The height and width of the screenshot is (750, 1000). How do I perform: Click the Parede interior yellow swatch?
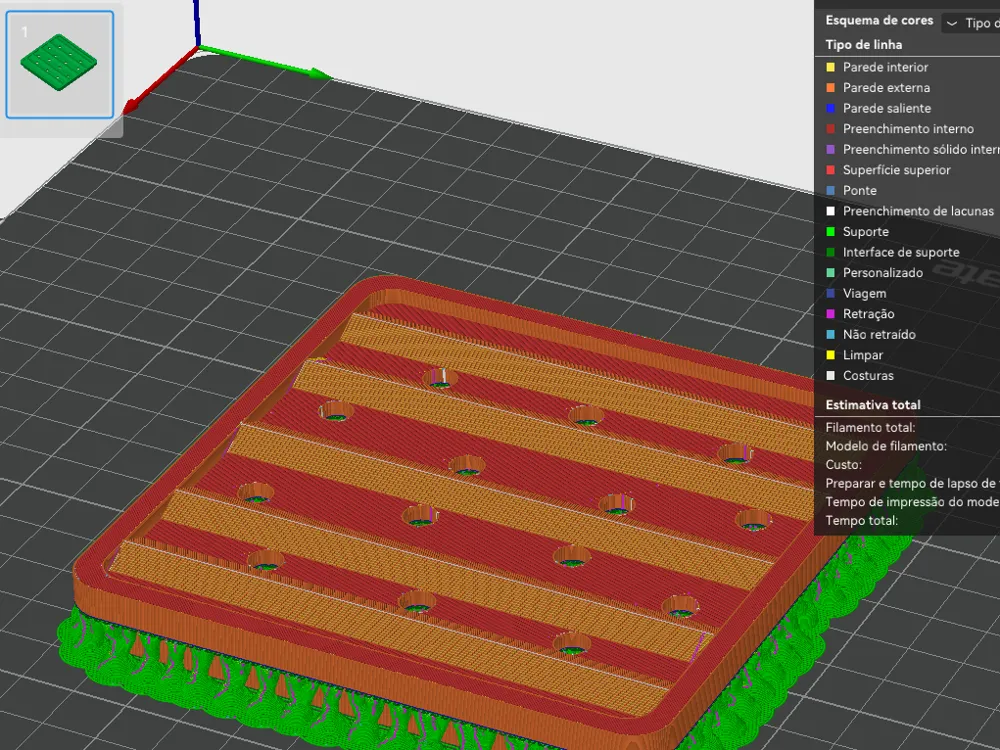(830, 67)
